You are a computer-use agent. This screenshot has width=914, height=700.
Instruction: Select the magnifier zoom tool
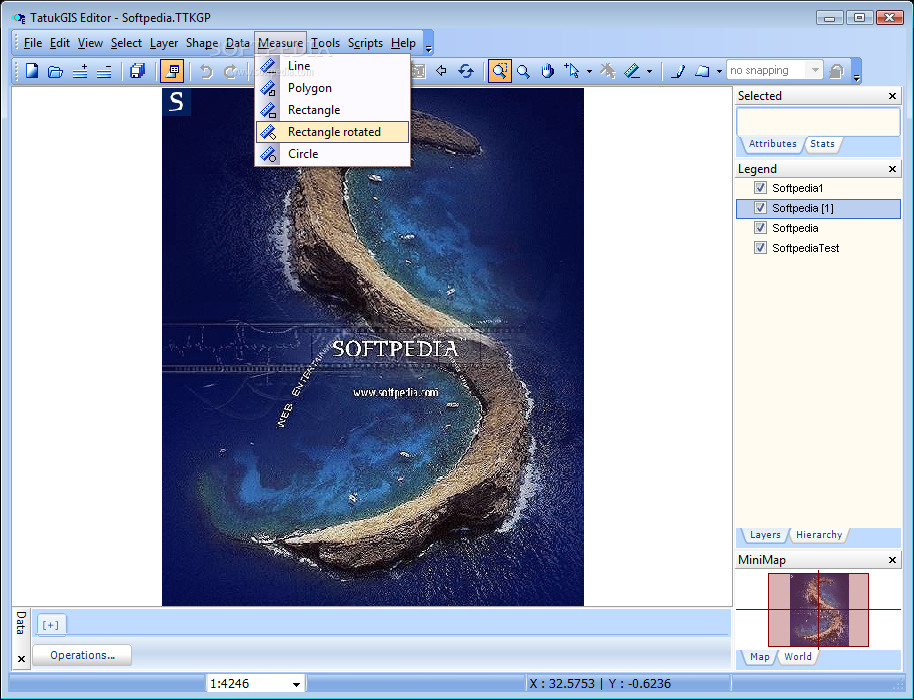(523, 71)
